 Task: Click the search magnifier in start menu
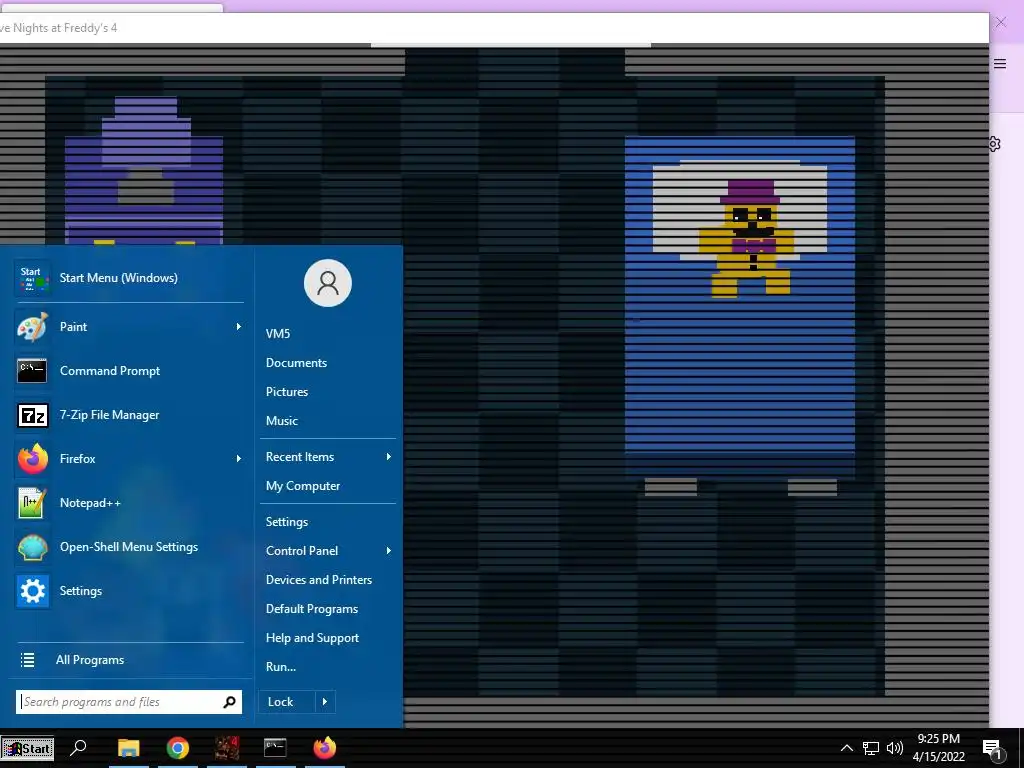(x=229, y=702)
